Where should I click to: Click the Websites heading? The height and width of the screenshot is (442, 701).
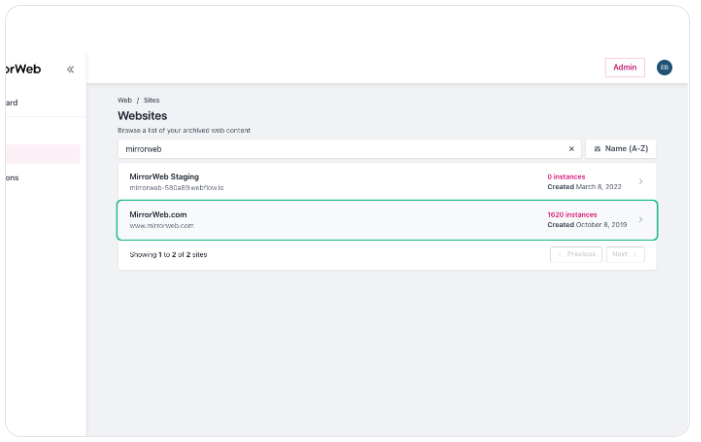pyautogui.click(x=142, y=116)
